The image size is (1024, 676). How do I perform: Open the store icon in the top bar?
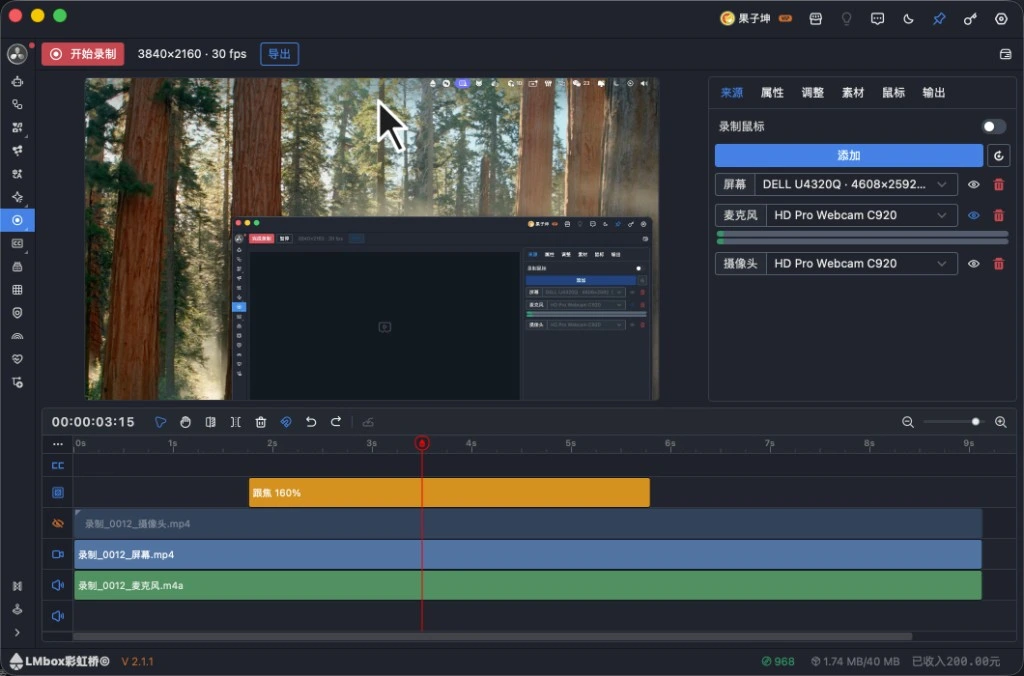point(816,19)
